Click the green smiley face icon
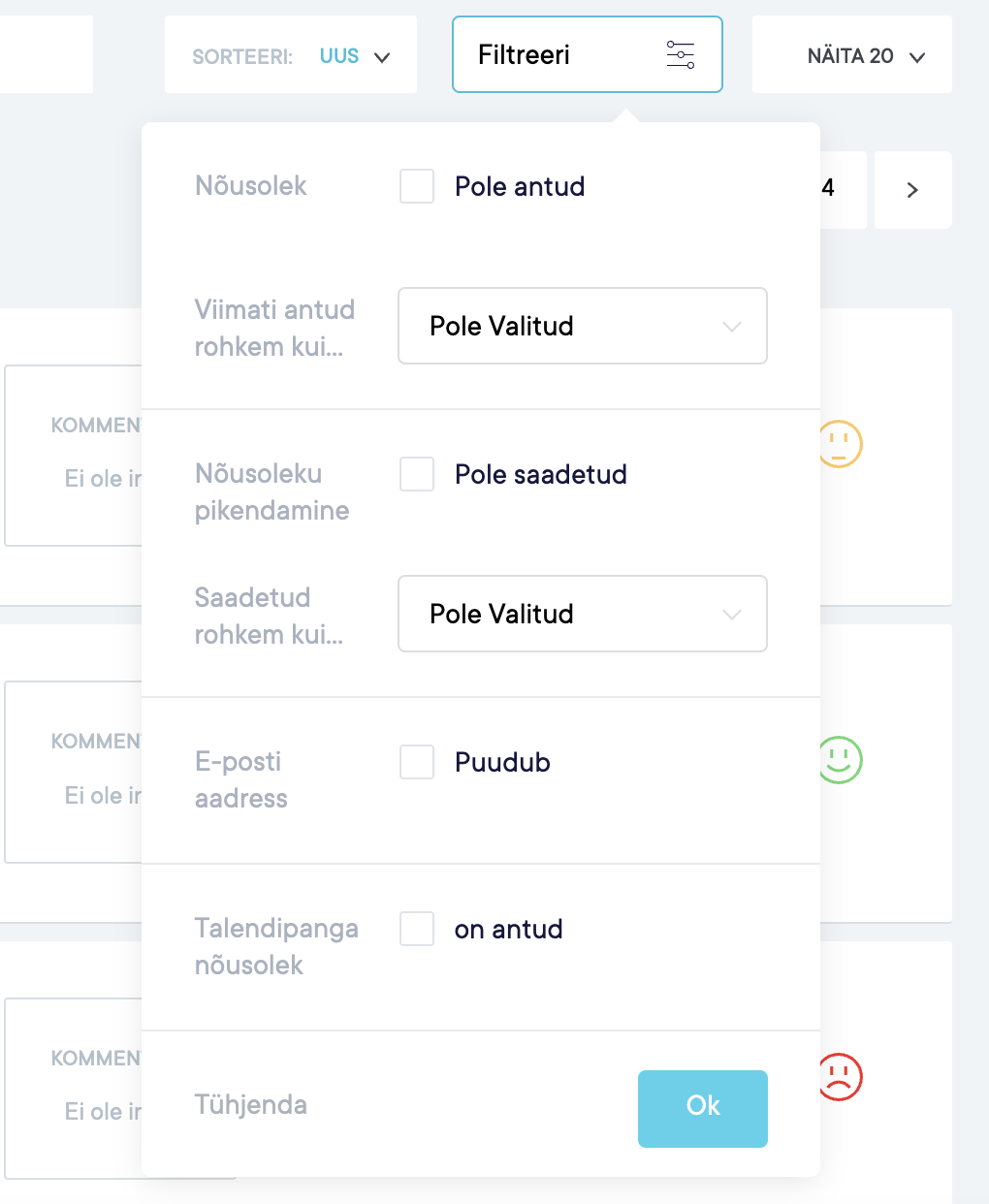 coord(841,760)
